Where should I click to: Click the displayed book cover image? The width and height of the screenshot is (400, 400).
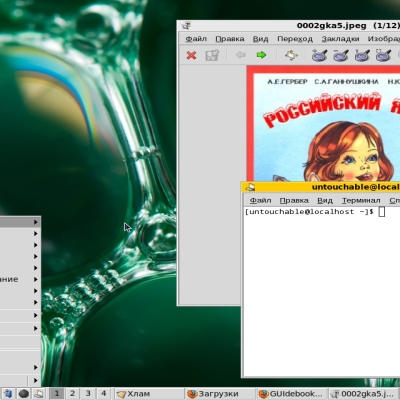coord(323,124)
